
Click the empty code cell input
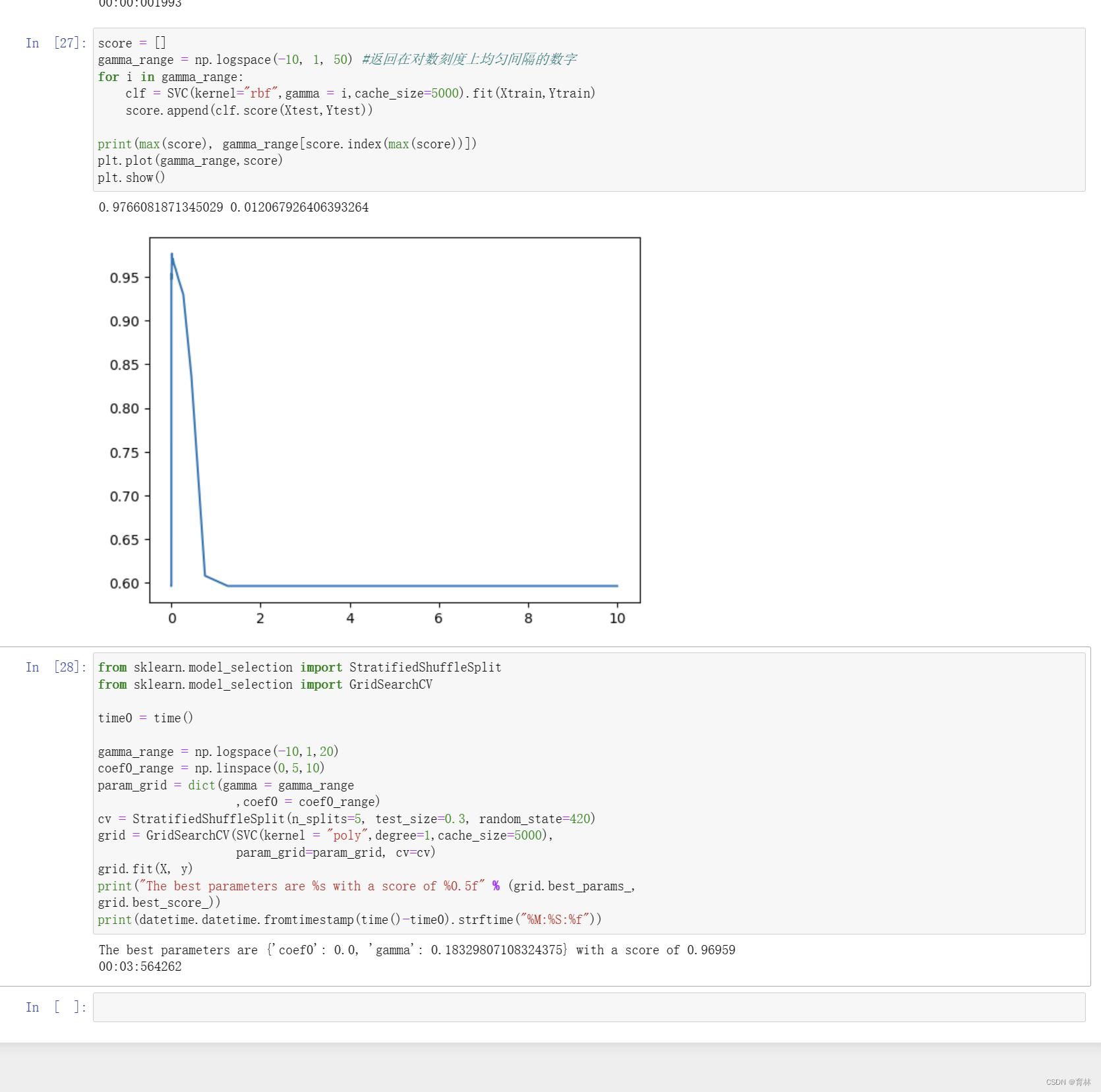coord(589,1007)
